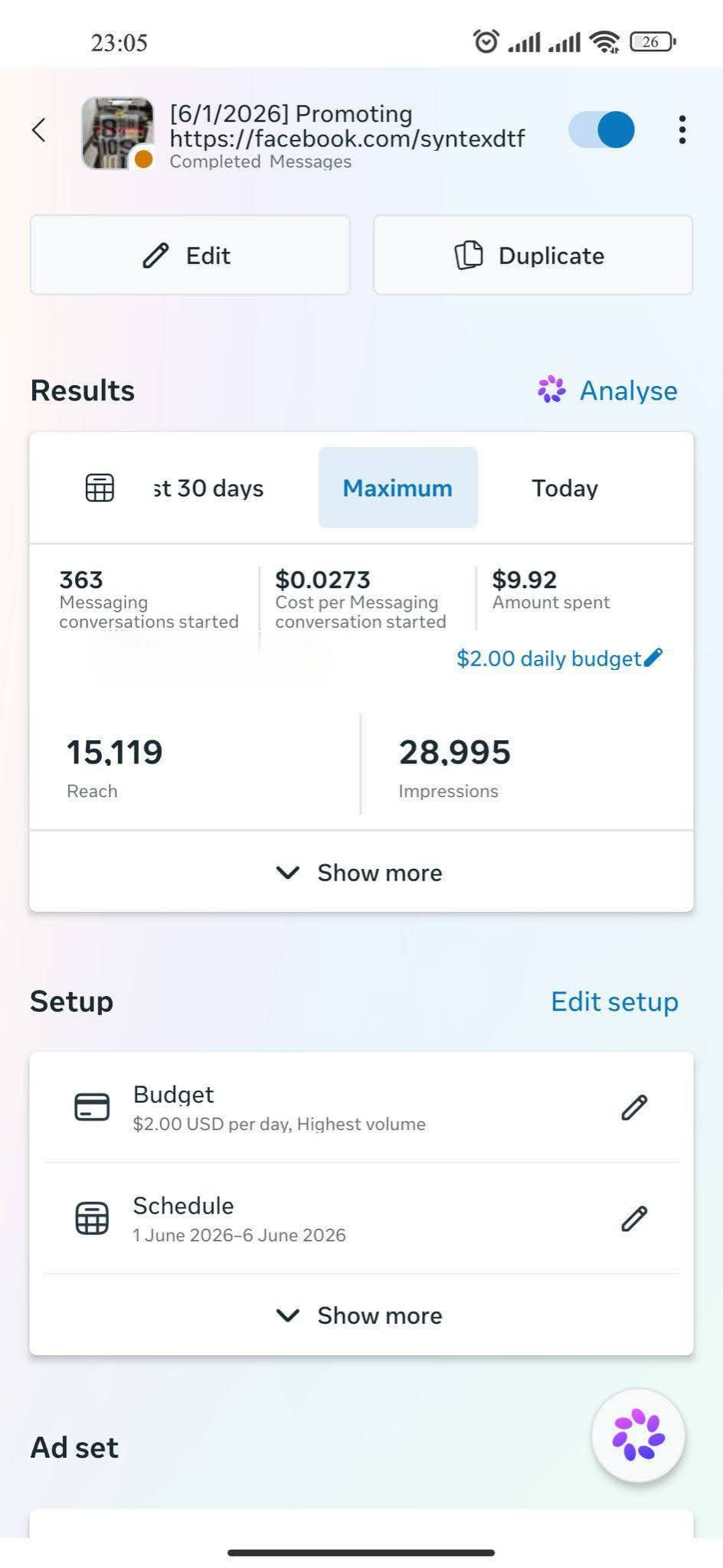The width and height of the screenshot is (723, 1568).
Task: Tap the Budget card icon
Action: [x=92, y=1107]
